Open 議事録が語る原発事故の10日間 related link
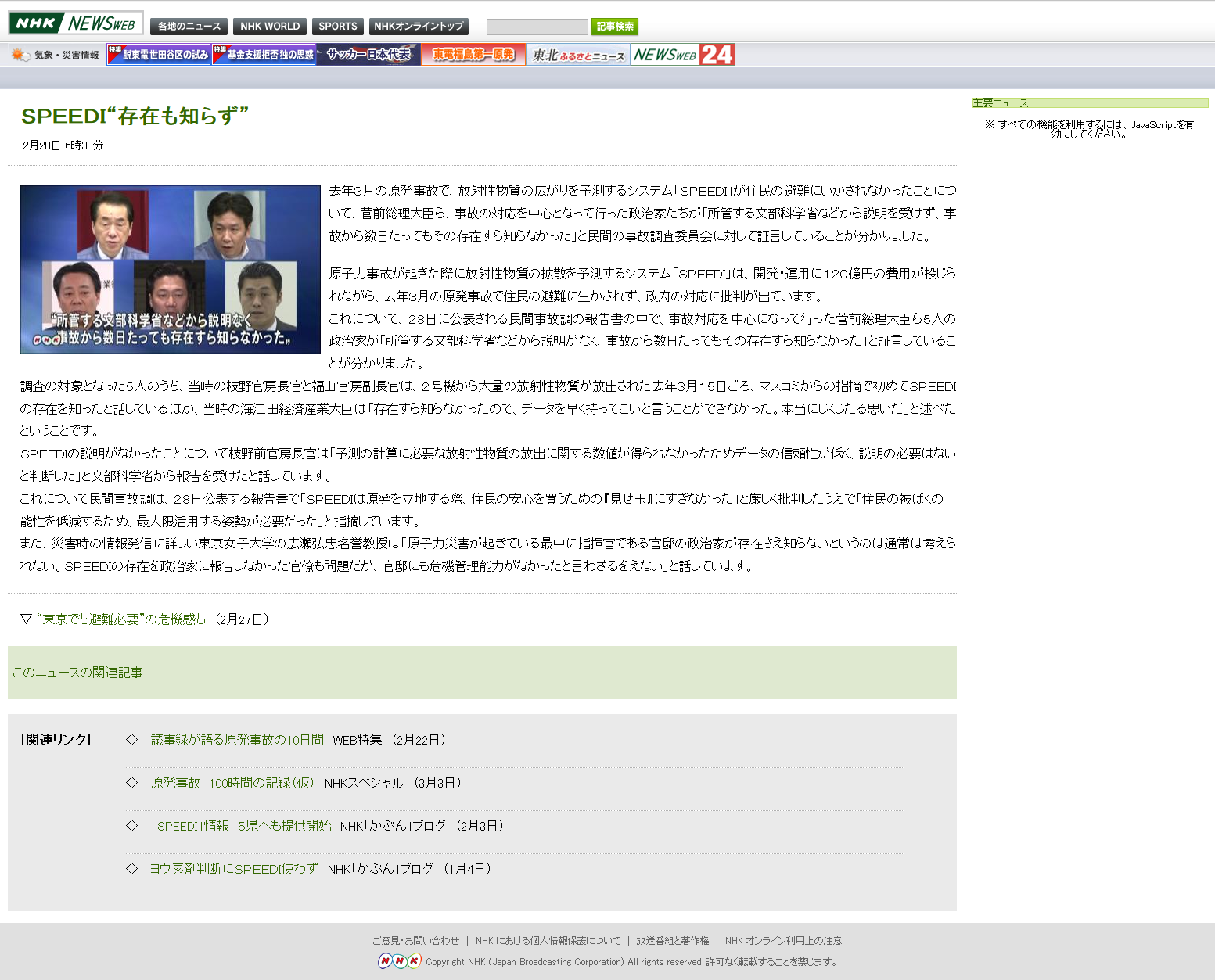The image size is (1215, 980). pos(237,740)
